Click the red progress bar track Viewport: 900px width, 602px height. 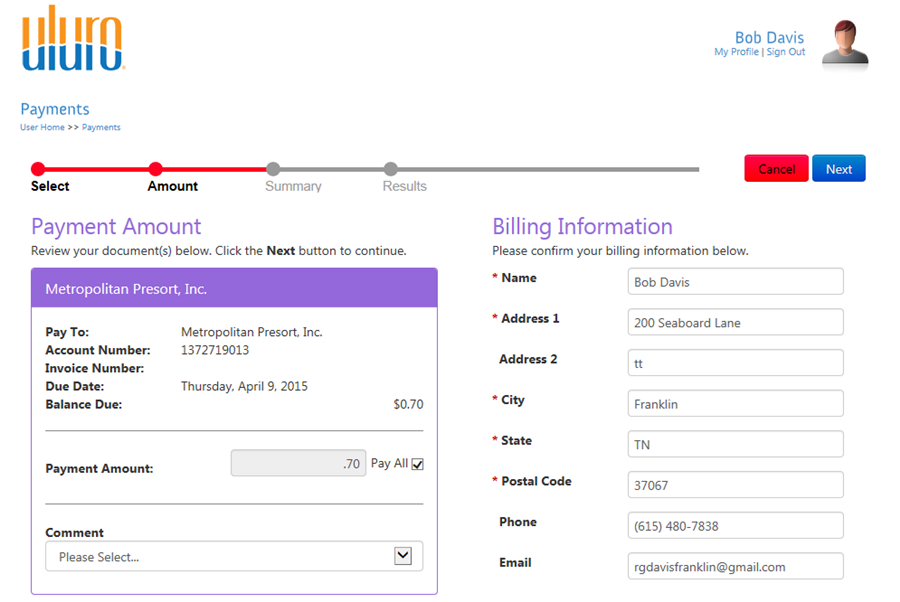pos(100,170)
